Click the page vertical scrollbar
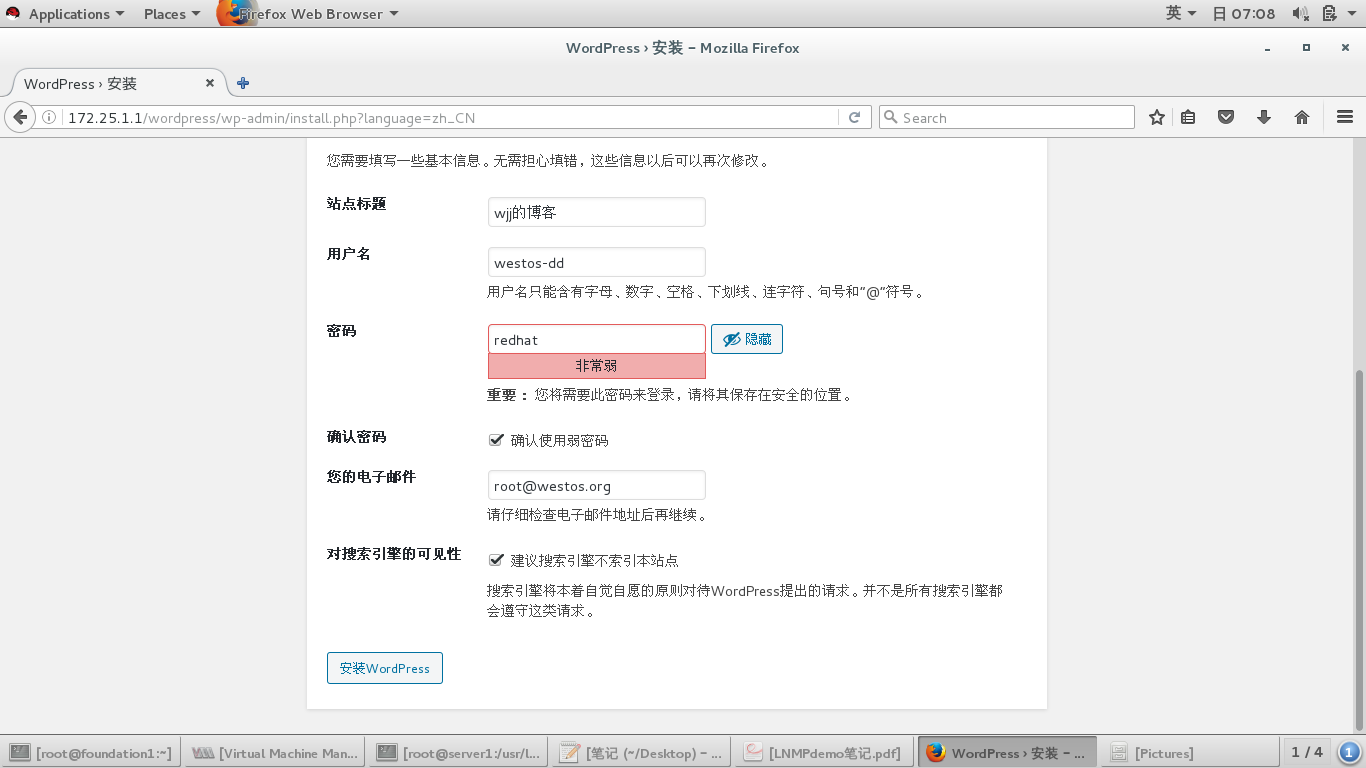The height and width of the screenshot is (768, 1366). point(1358,548)
